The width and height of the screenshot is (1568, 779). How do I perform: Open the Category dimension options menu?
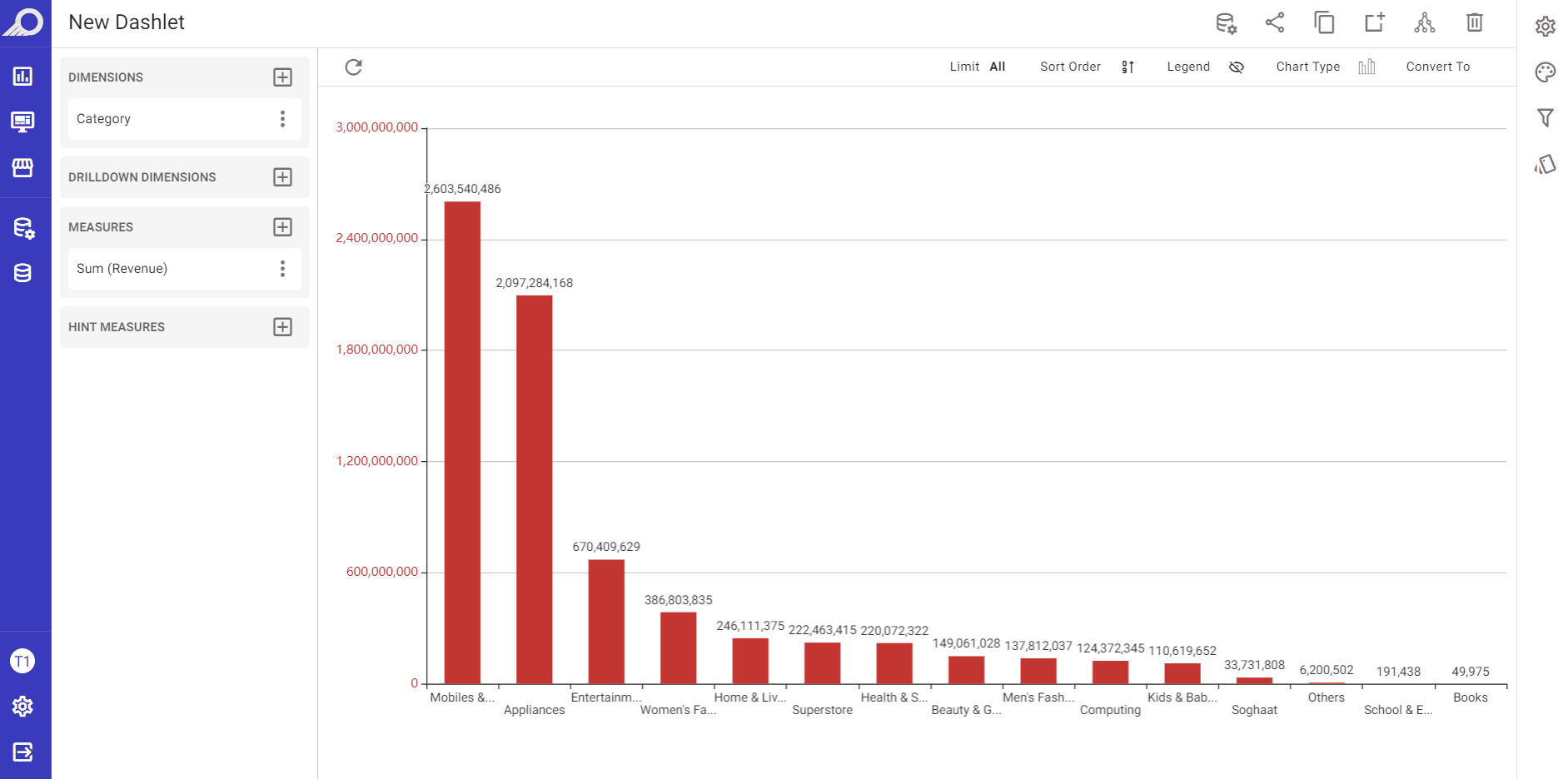(x=283, y=119)
